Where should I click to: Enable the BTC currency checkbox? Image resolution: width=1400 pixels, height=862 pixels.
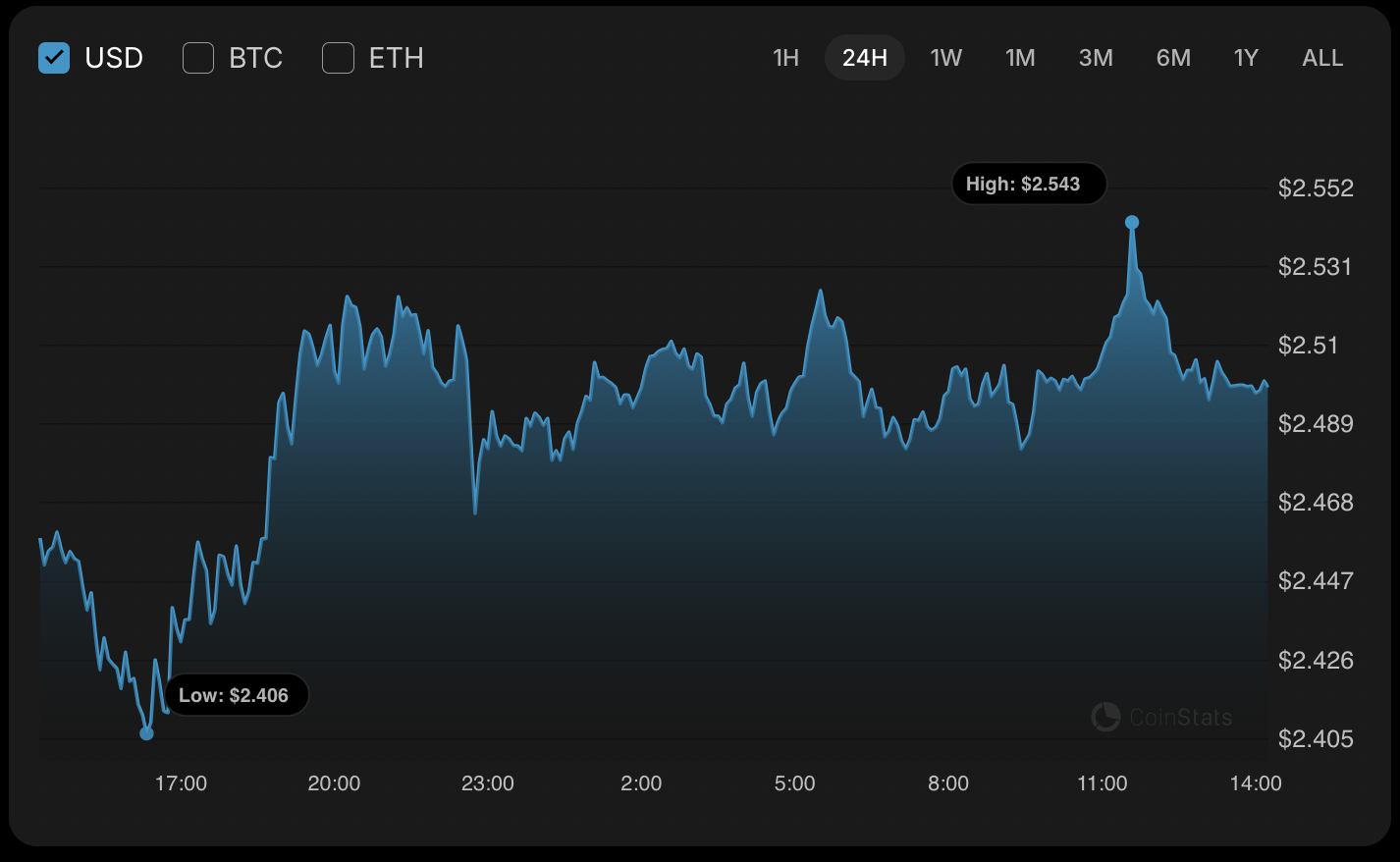coord(198,58)
